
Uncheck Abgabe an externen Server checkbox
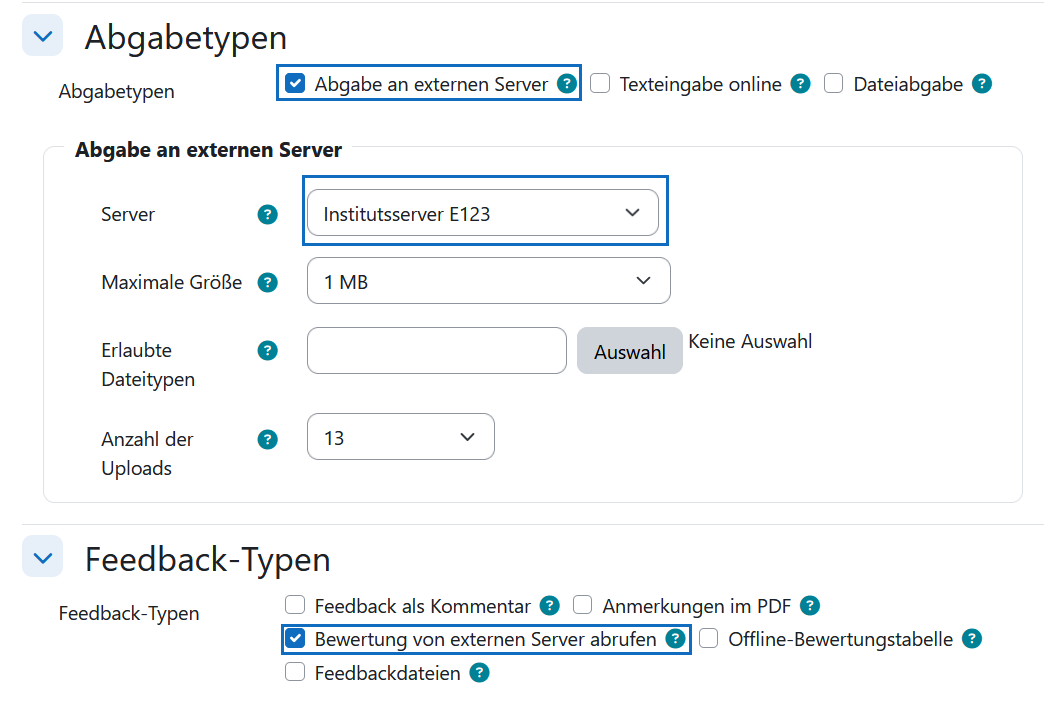click(295, 84)
